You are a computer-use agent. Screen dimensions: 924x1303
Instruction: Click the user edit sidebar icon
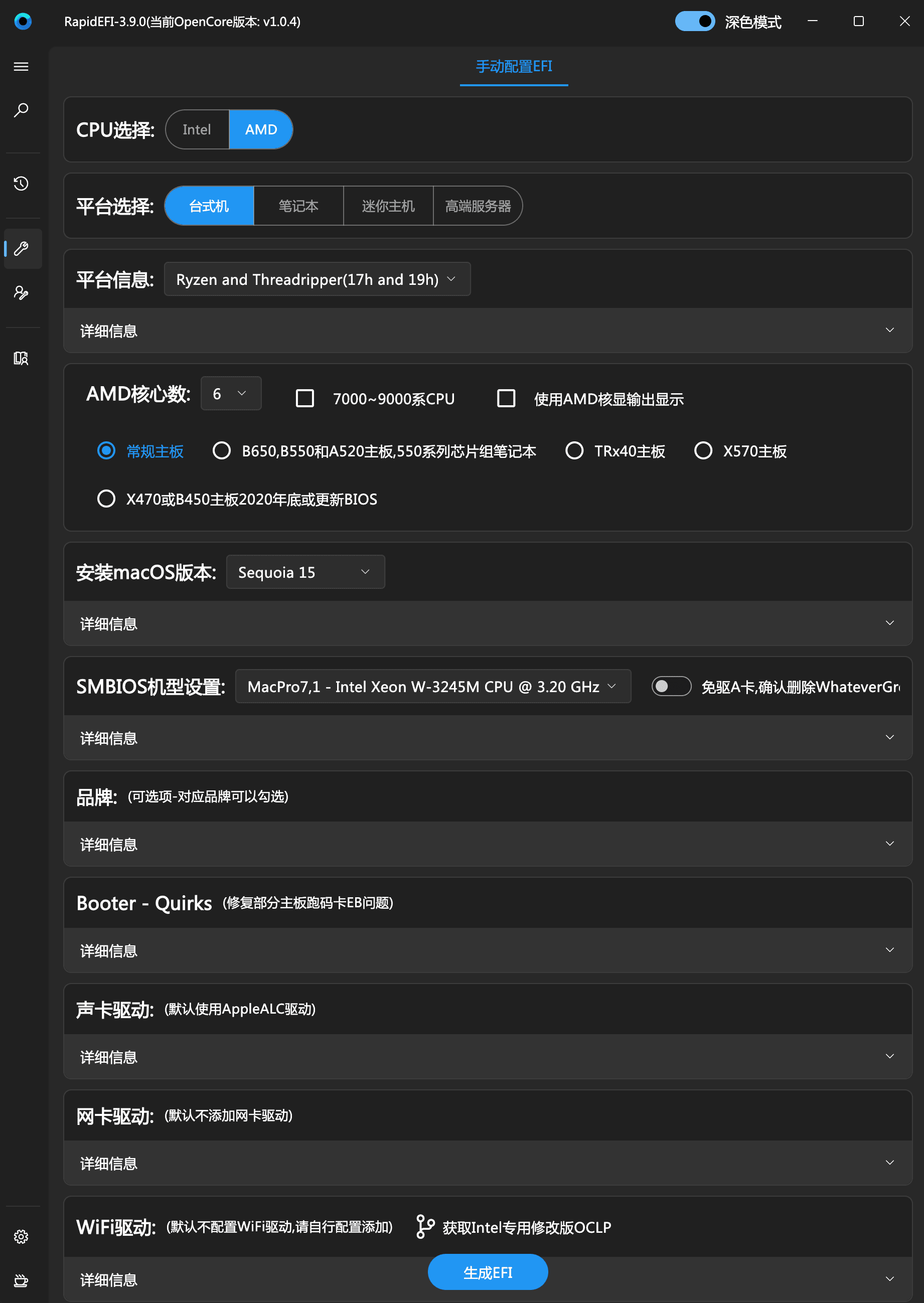pyautogui.click(x=21, y=293)
